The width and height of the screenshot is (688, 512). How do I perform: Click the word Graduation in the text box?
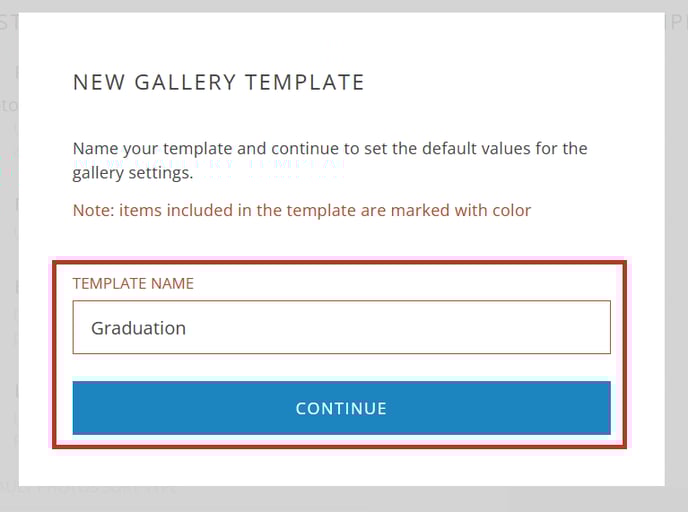click(138, 328)
